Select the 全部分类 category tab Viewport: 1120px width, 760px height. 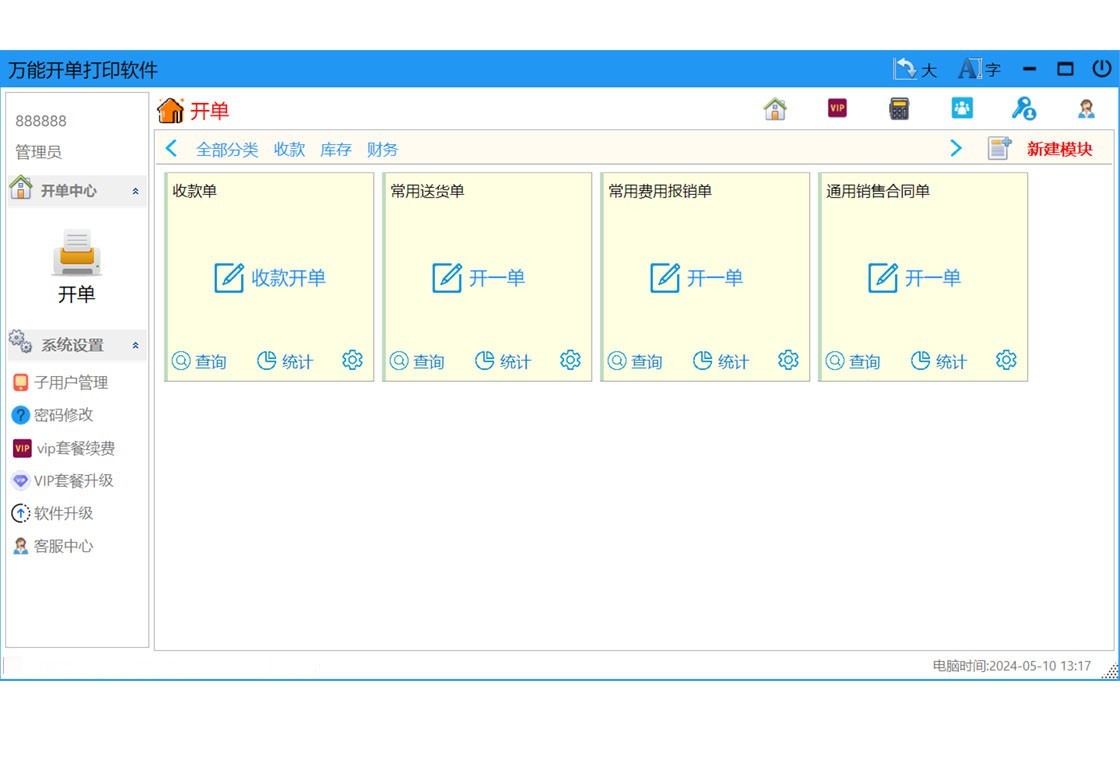click(x=227, y=150)
